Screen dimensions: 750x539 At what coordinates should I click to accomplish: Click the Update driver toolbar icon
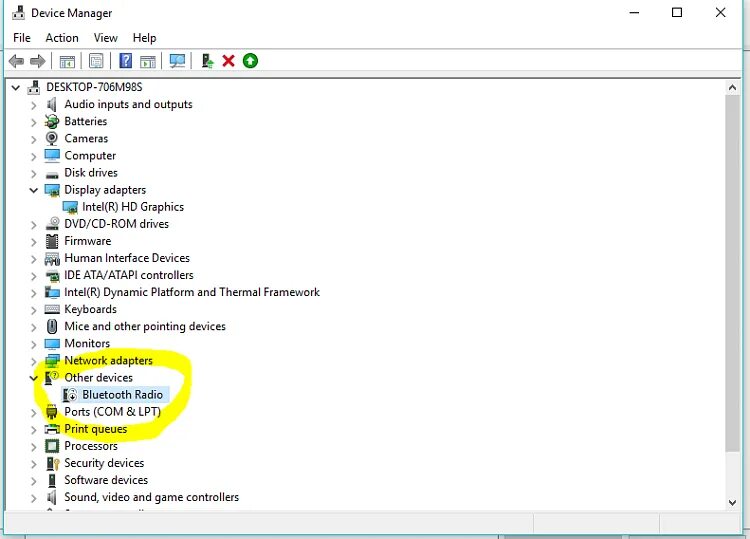(x=207, y=61)
